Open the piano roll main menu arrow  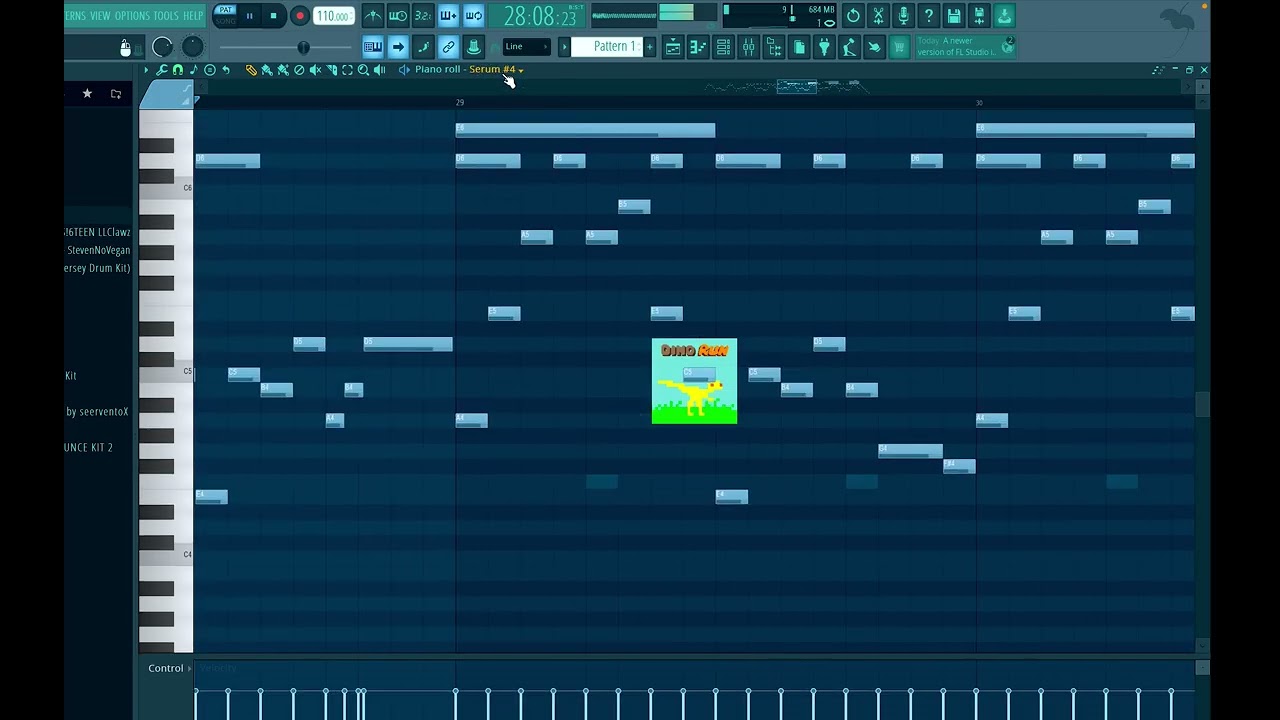pos(146,70)
